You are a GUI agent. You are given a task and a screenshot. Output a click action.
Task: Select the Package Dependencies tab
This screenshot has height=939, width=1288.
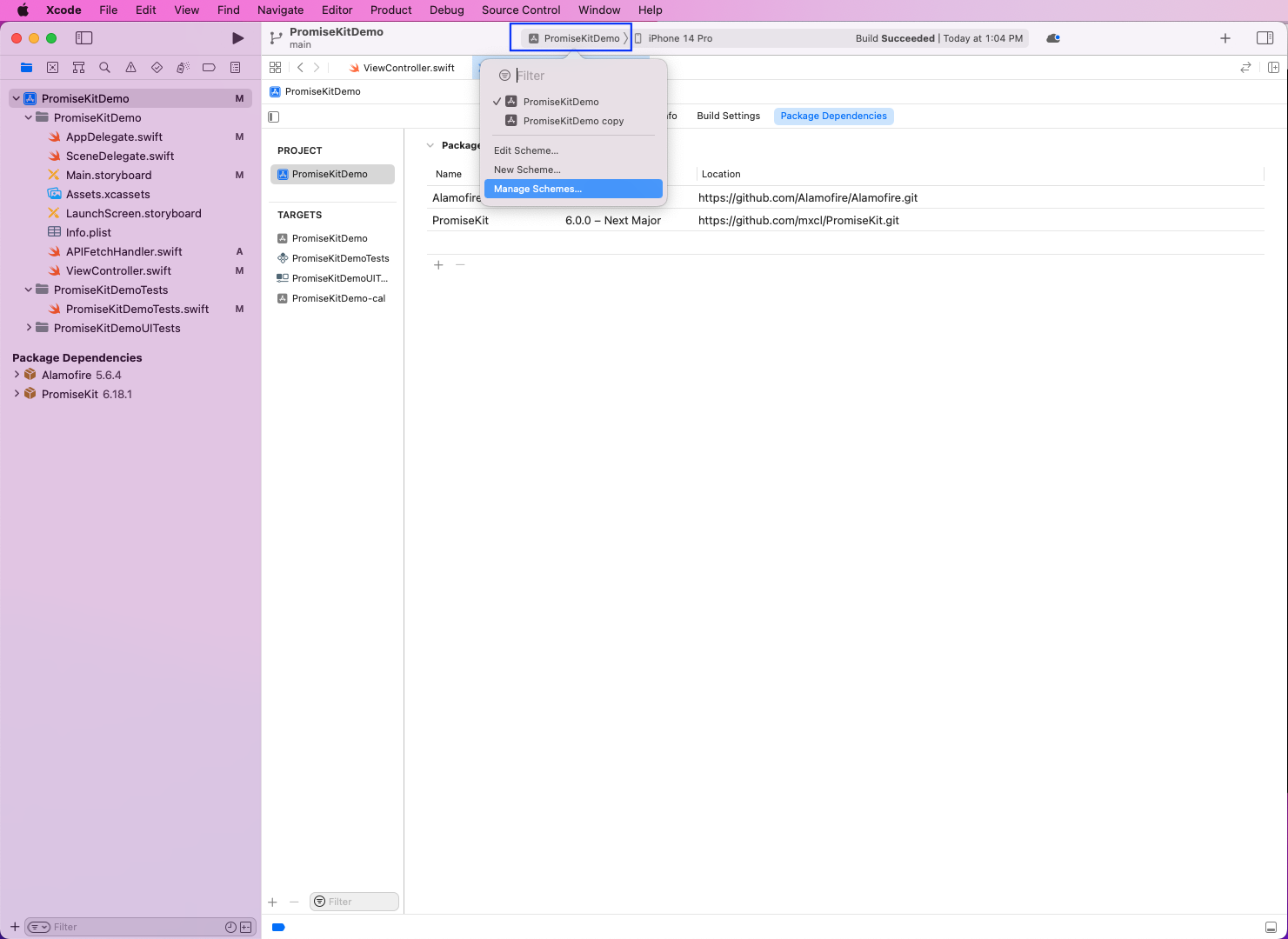(833, 116)
